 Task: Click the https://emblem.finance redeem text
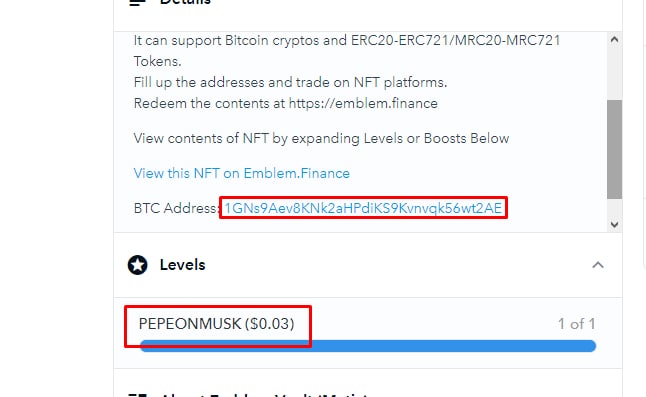click(x=363, y=103)
